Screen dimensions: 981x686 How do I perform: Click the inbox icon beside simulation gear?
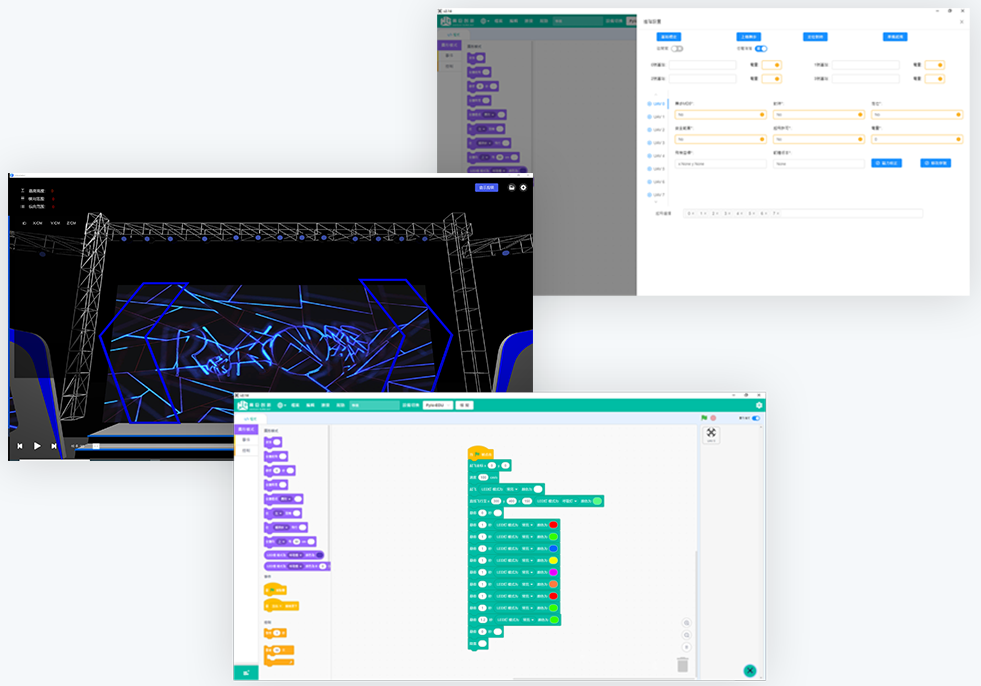511,187
